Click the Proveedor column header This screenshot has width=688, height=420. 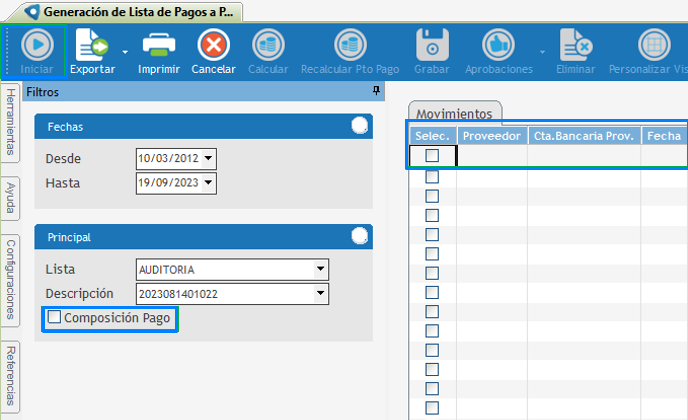492,135
